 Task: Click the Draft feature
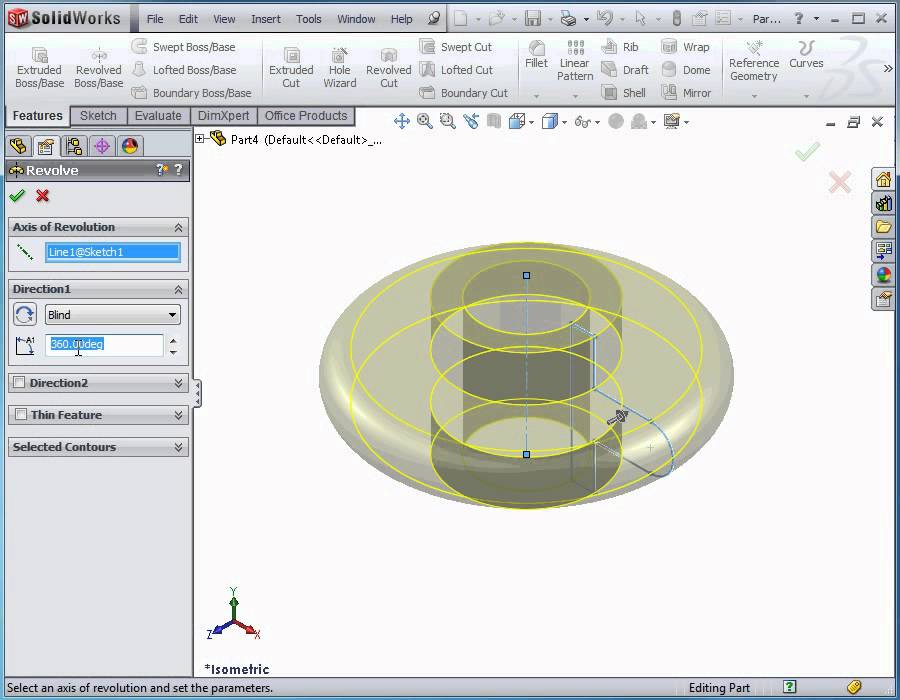pos(625,70)
